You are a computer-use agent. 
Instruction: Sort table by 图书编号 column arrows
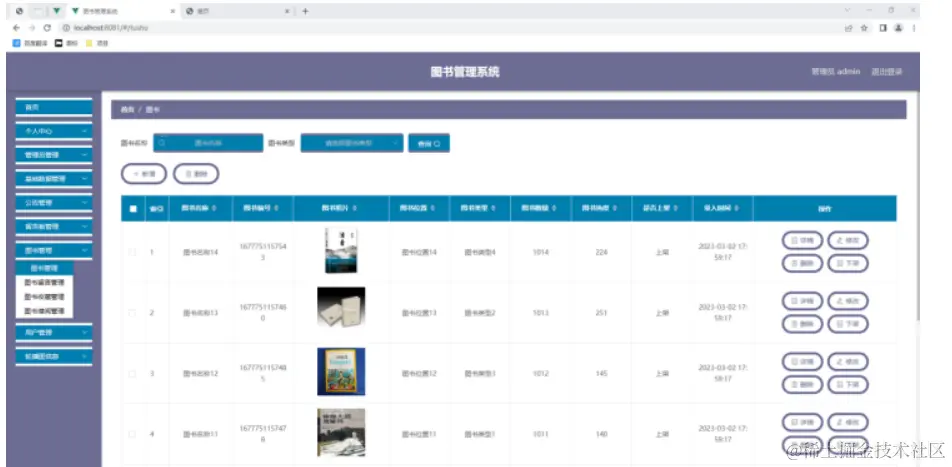(277, 208)
